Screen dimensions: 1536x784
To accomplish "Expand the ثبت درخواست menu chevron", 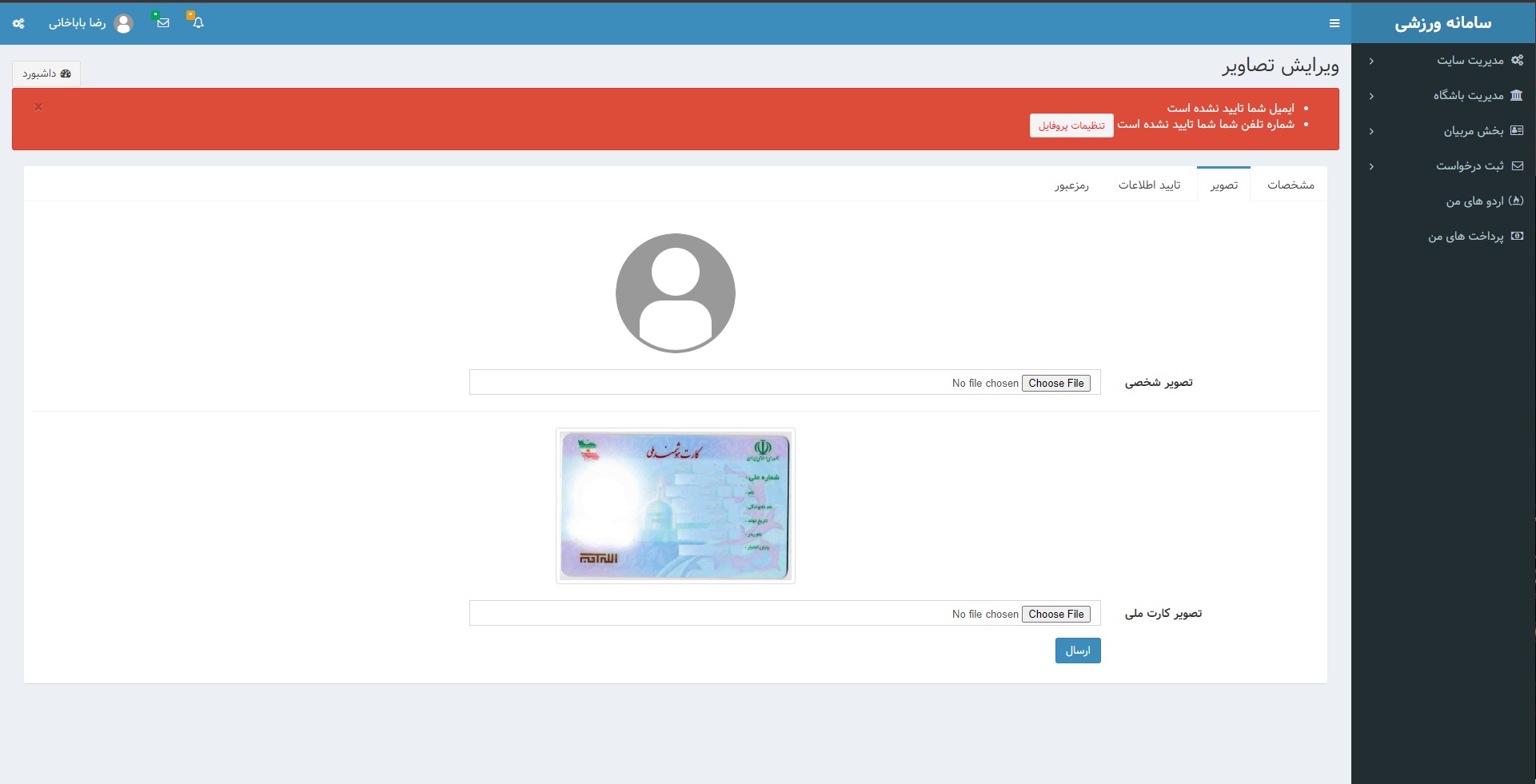I will click(1371, 166).
